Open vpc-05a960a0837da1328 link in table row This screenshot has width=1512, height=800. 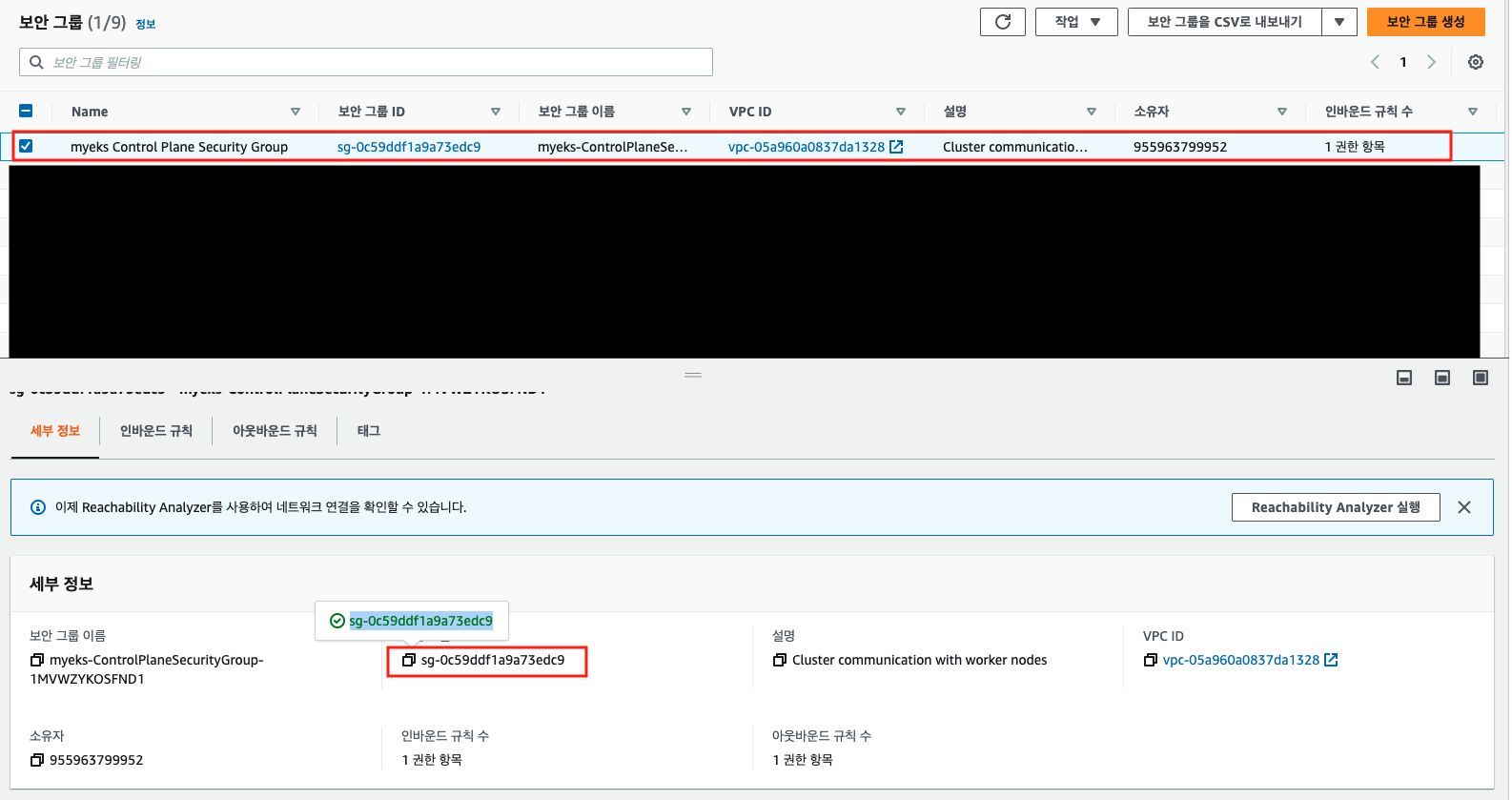click(x=807, y=147)
